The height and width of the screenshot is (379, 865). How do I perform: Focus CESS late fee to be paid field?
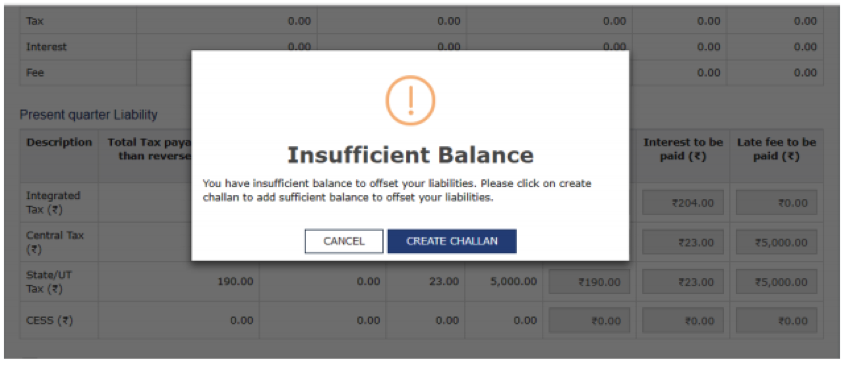pyautogui.click(x=777, y=321)
